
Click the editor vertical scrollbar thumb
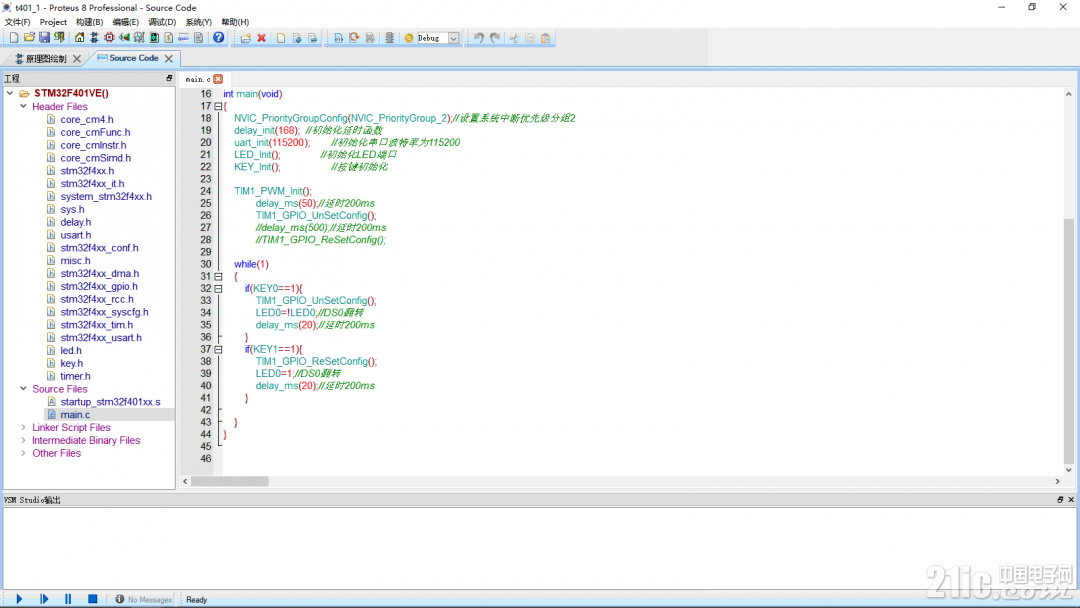[x=1068, y=341]
